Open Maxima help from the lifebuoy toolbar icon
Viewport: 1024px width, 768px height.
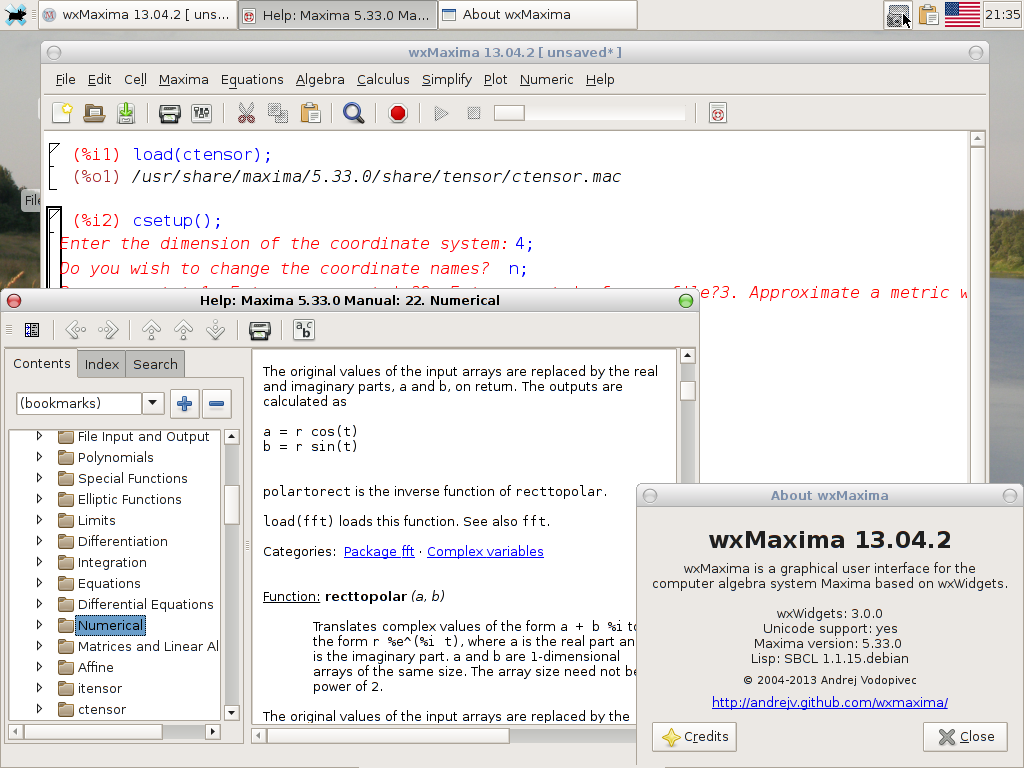pyautogui.click(x=718, y=113)
